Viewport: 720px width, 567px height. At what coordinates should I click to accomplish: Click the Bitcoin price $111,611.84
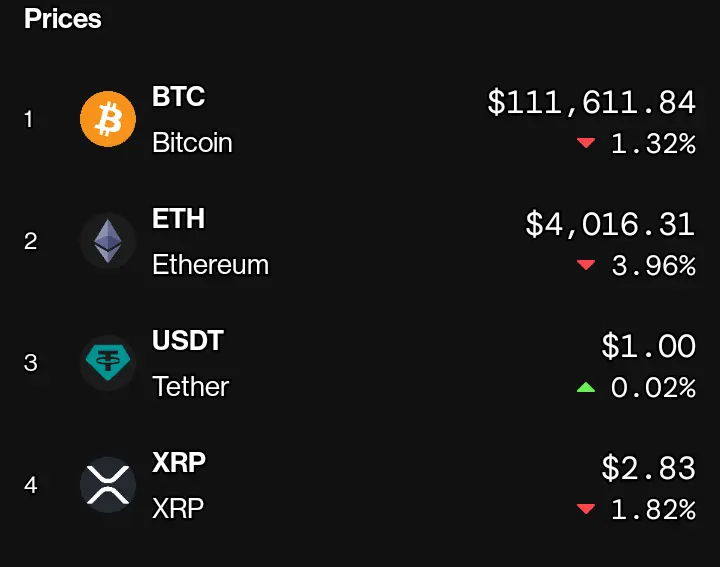click(x=591, y=102)
